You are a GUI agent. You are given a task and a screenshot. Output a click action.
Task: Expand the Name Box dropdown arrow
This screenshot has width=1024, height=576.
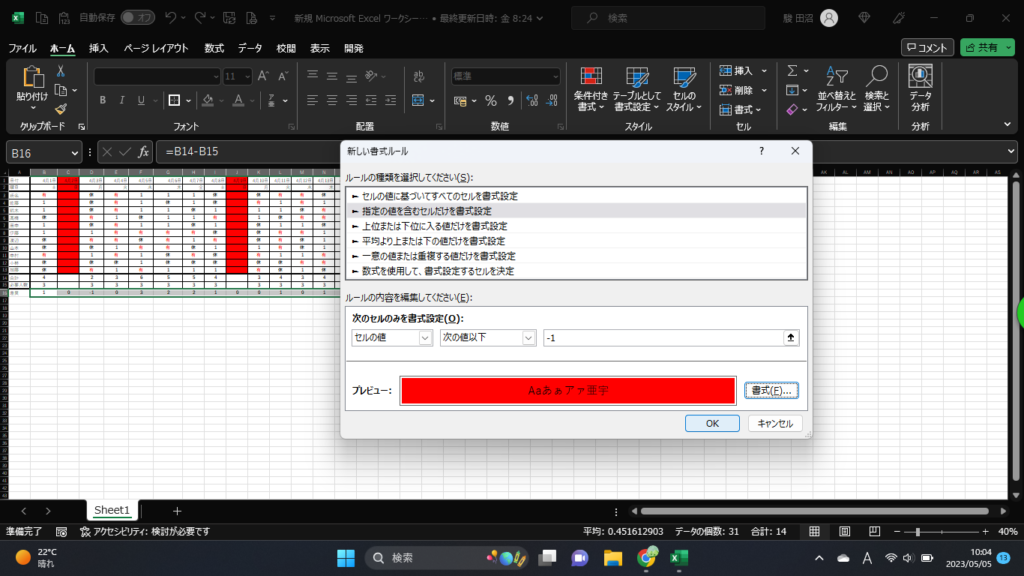coord(74,153)
